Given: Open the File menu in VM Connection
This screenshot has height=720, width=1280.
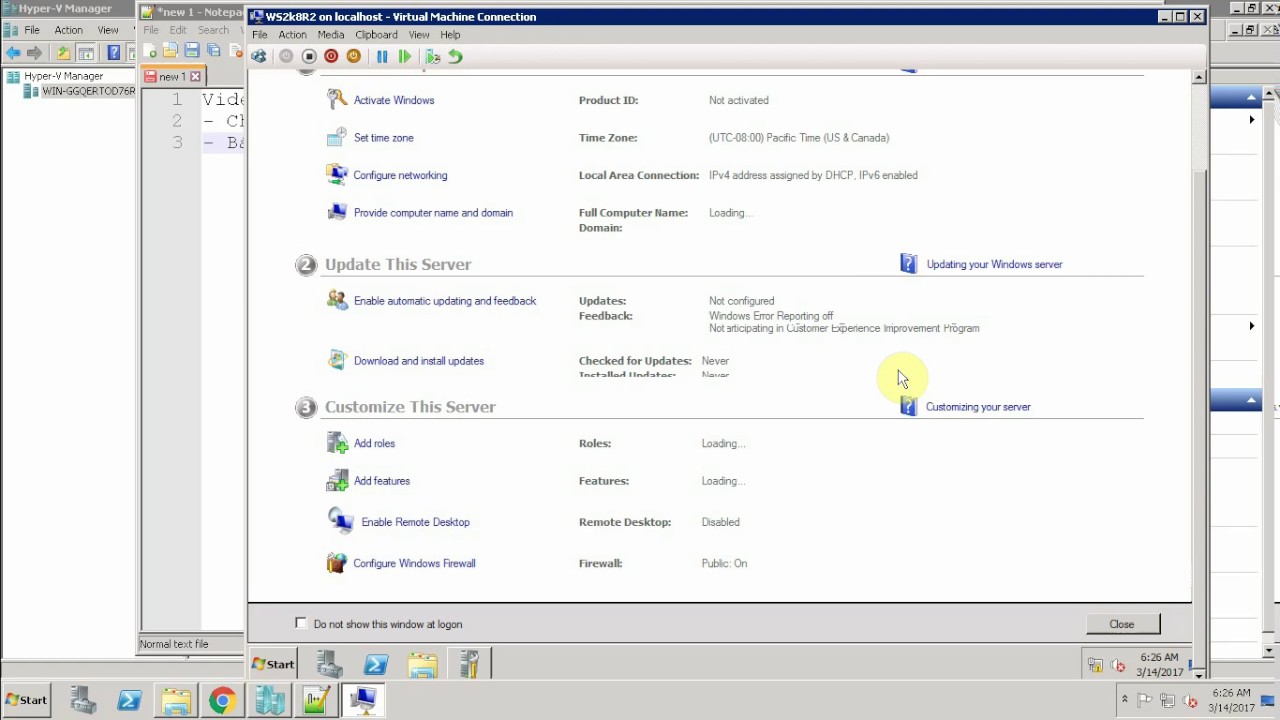Looking at the screenshot, I should tap(259, 35).
